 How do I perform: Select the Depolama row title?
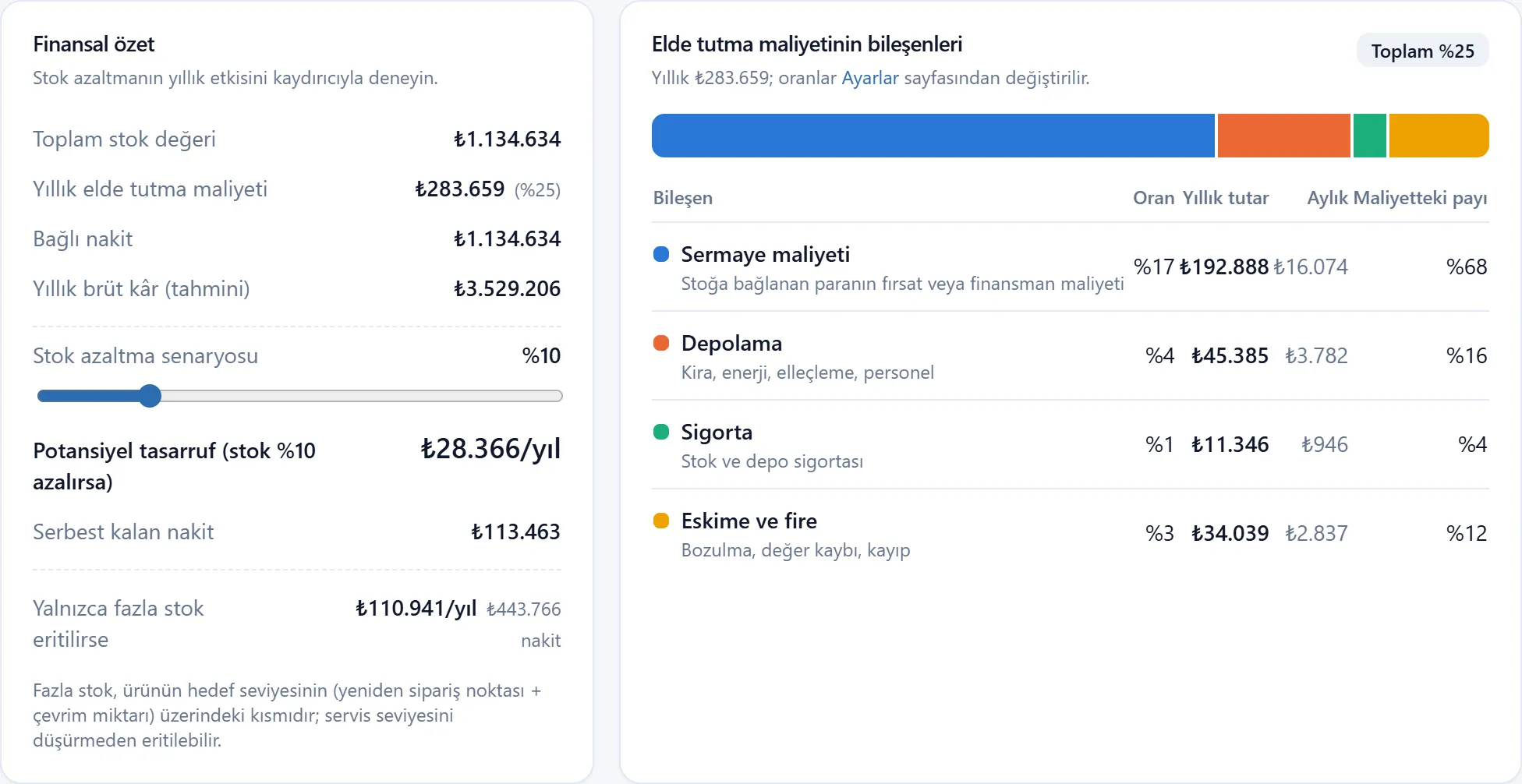[731, 344]
